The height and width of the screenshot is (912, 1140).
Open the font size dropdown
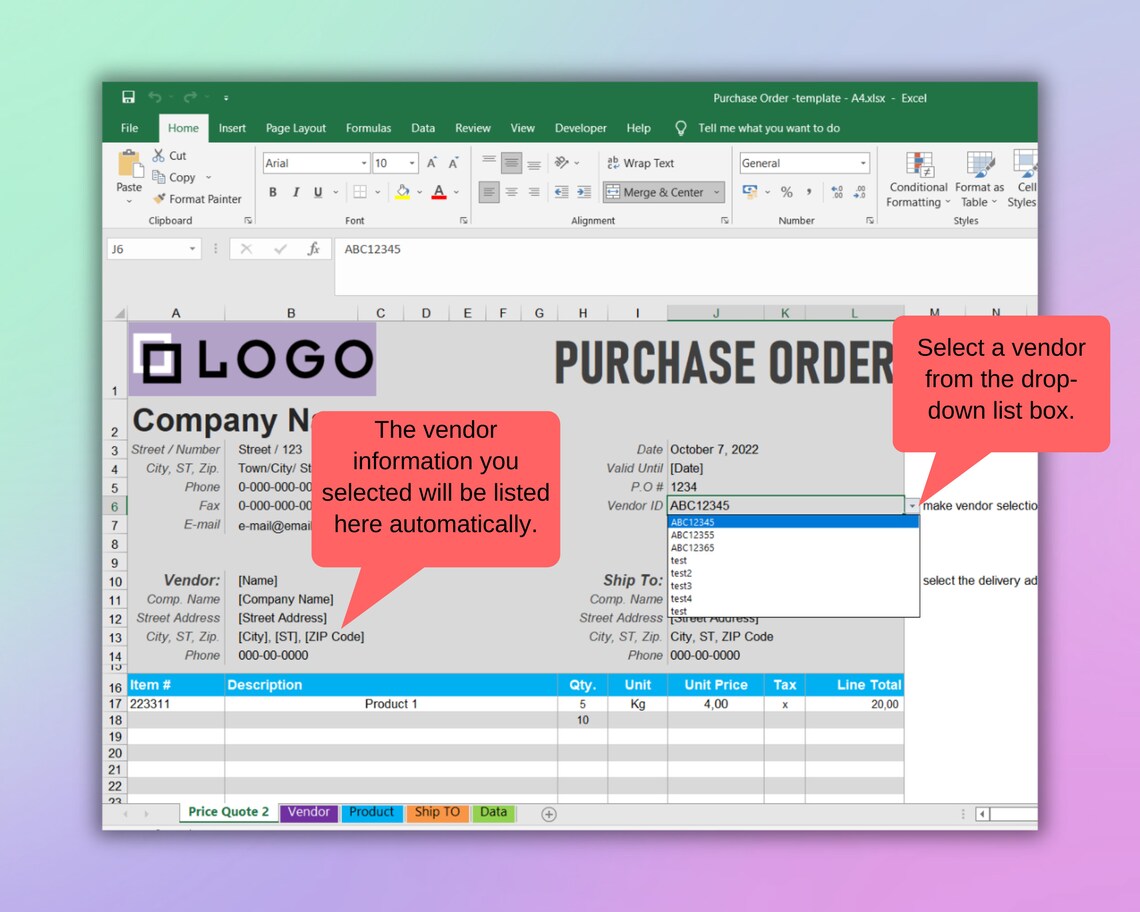point(413,163)
